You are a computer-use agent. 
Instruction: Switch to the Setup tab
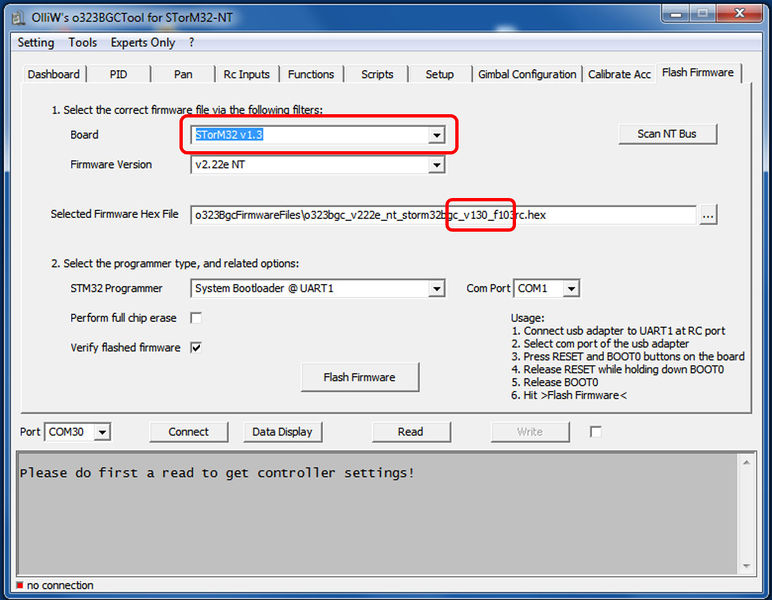click(440, 74)
